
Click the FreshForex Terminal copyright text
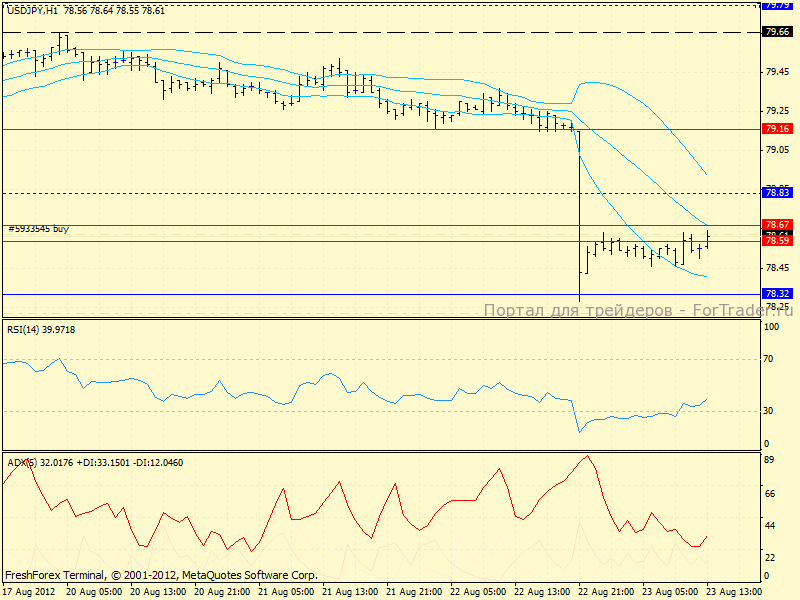(x=161, y=575)
